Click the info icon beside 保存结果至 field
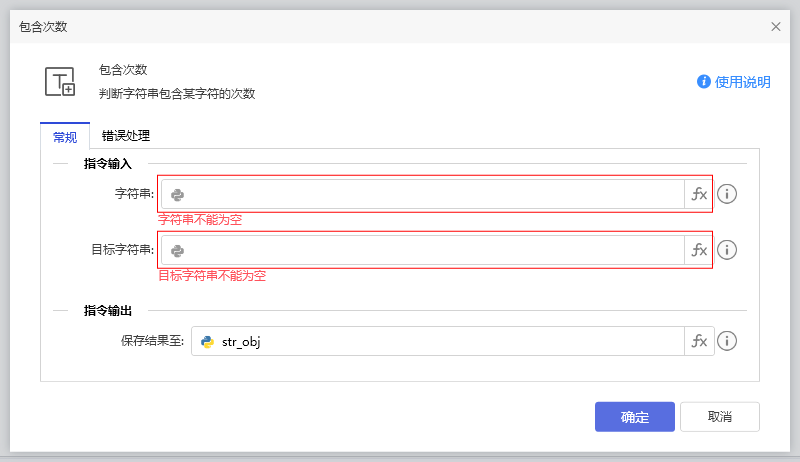Screen dimensions: 800x462 (728, 341)
